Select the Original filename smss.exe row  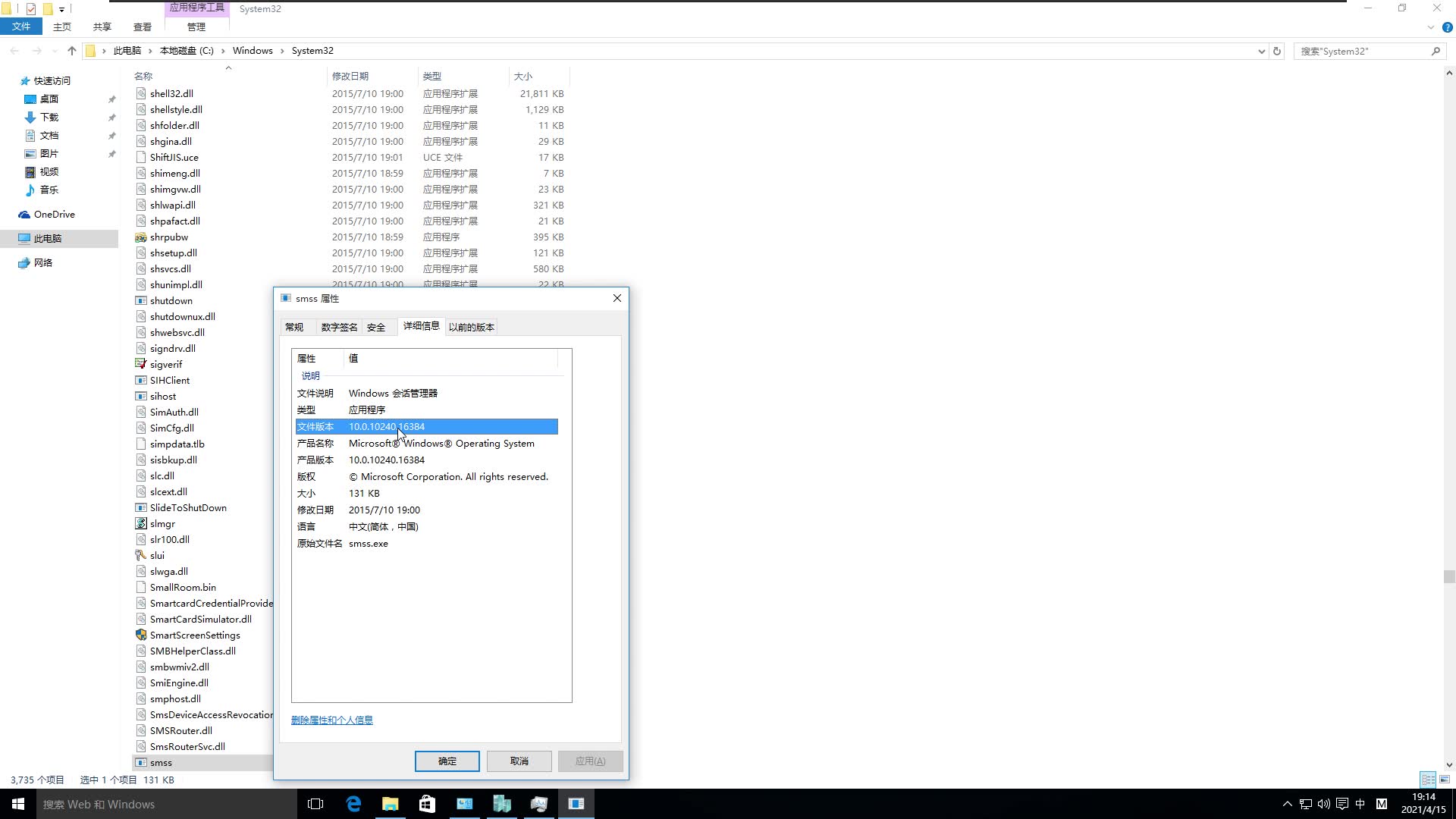click(x=427, y=544)
